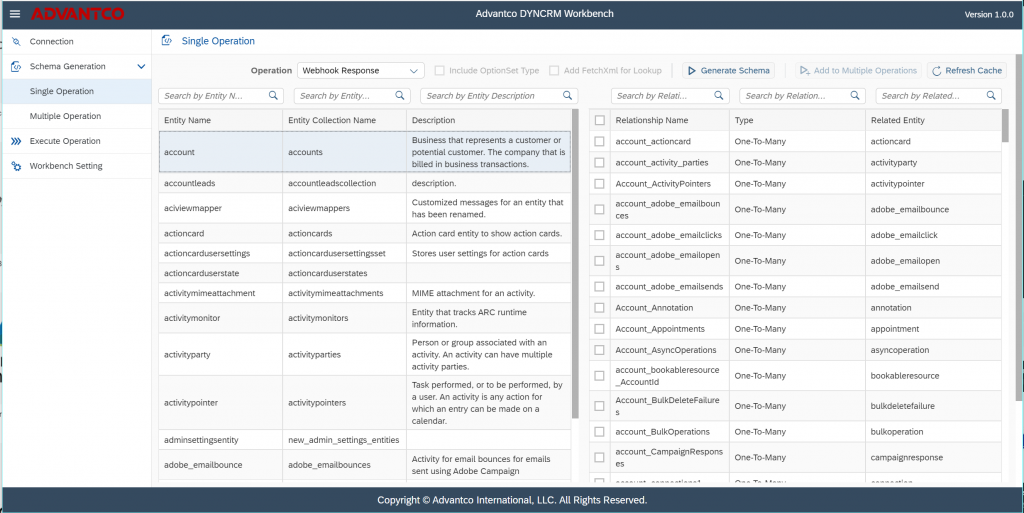
Task: Click the Schema Generation menu label
Action: click(x=67, y=66)
